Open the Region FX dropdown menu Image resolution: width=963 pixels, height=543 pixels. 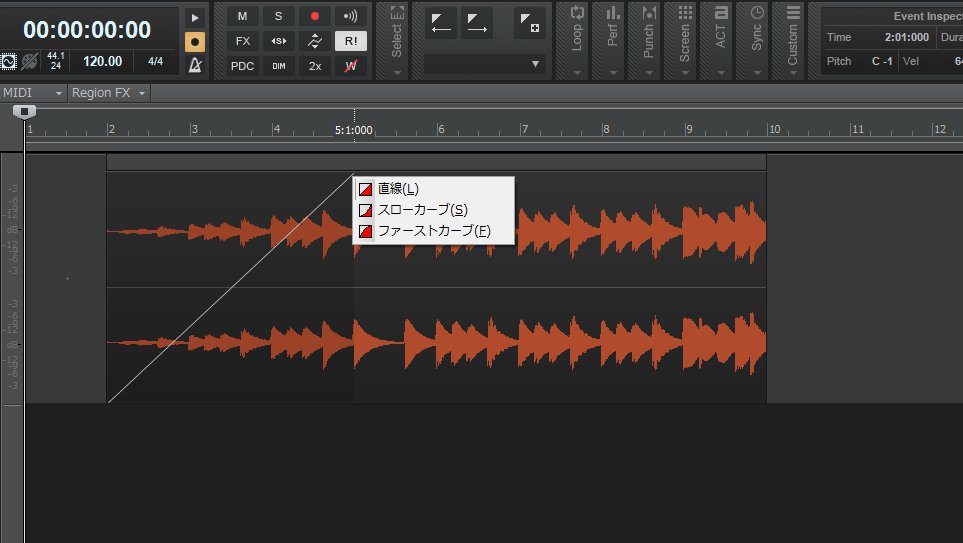click(109, 93)
